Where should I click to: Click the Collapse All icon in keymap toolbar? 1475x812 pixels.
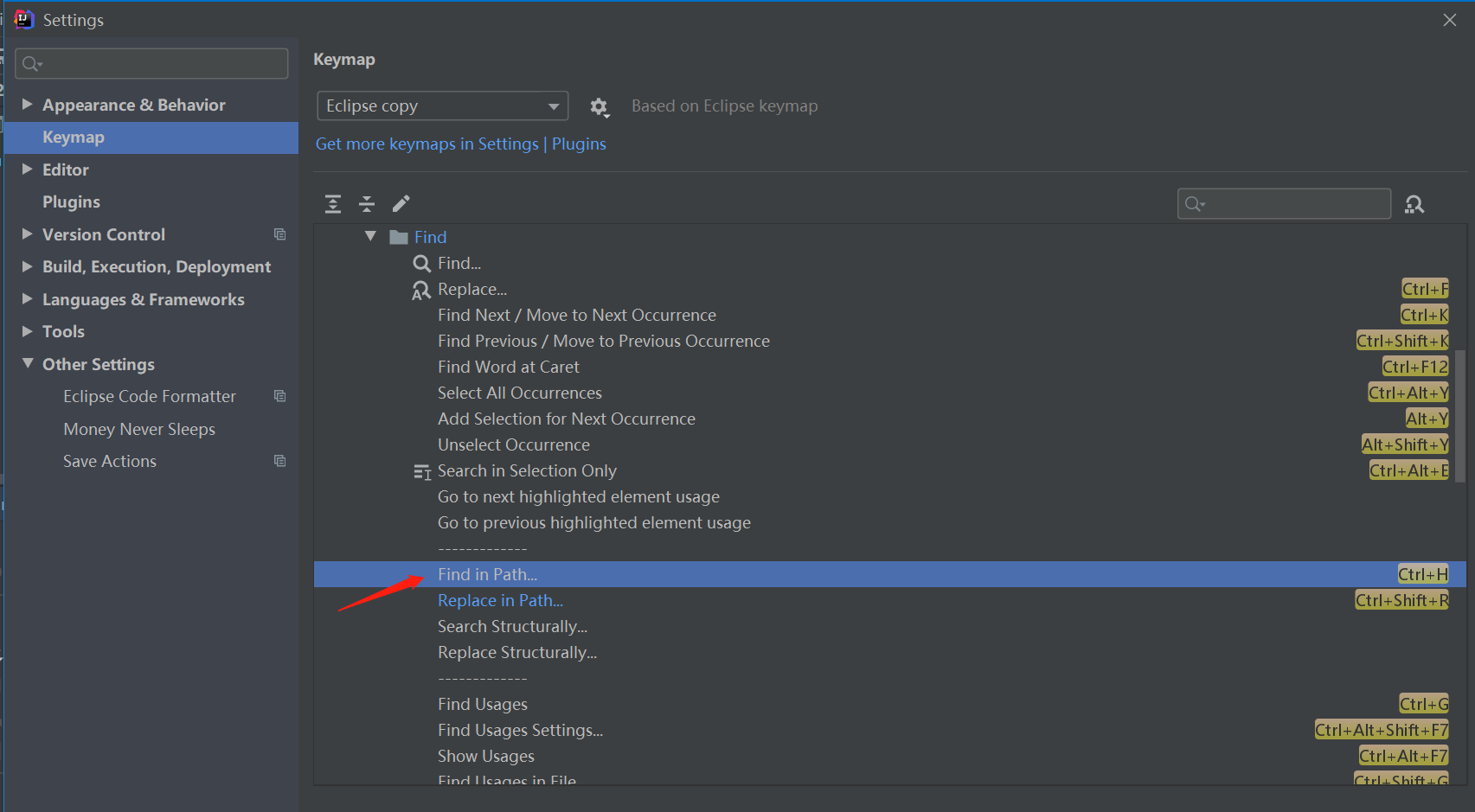[367, 204]
